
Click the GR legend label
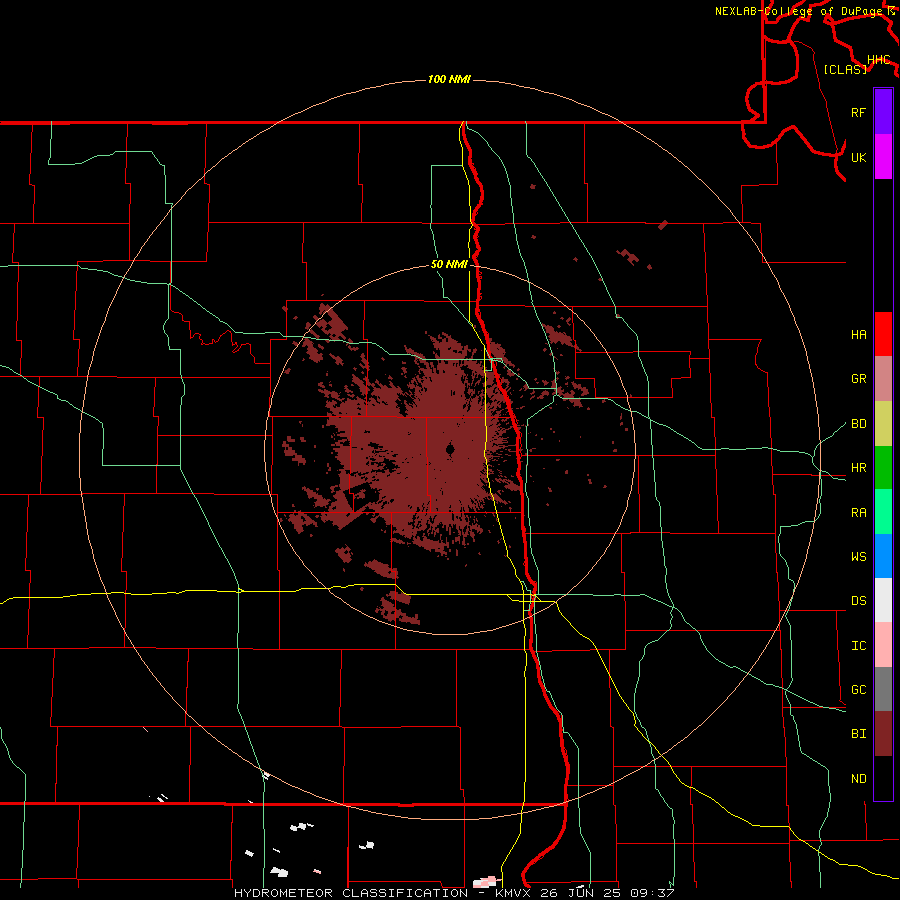tap(858, 379)
